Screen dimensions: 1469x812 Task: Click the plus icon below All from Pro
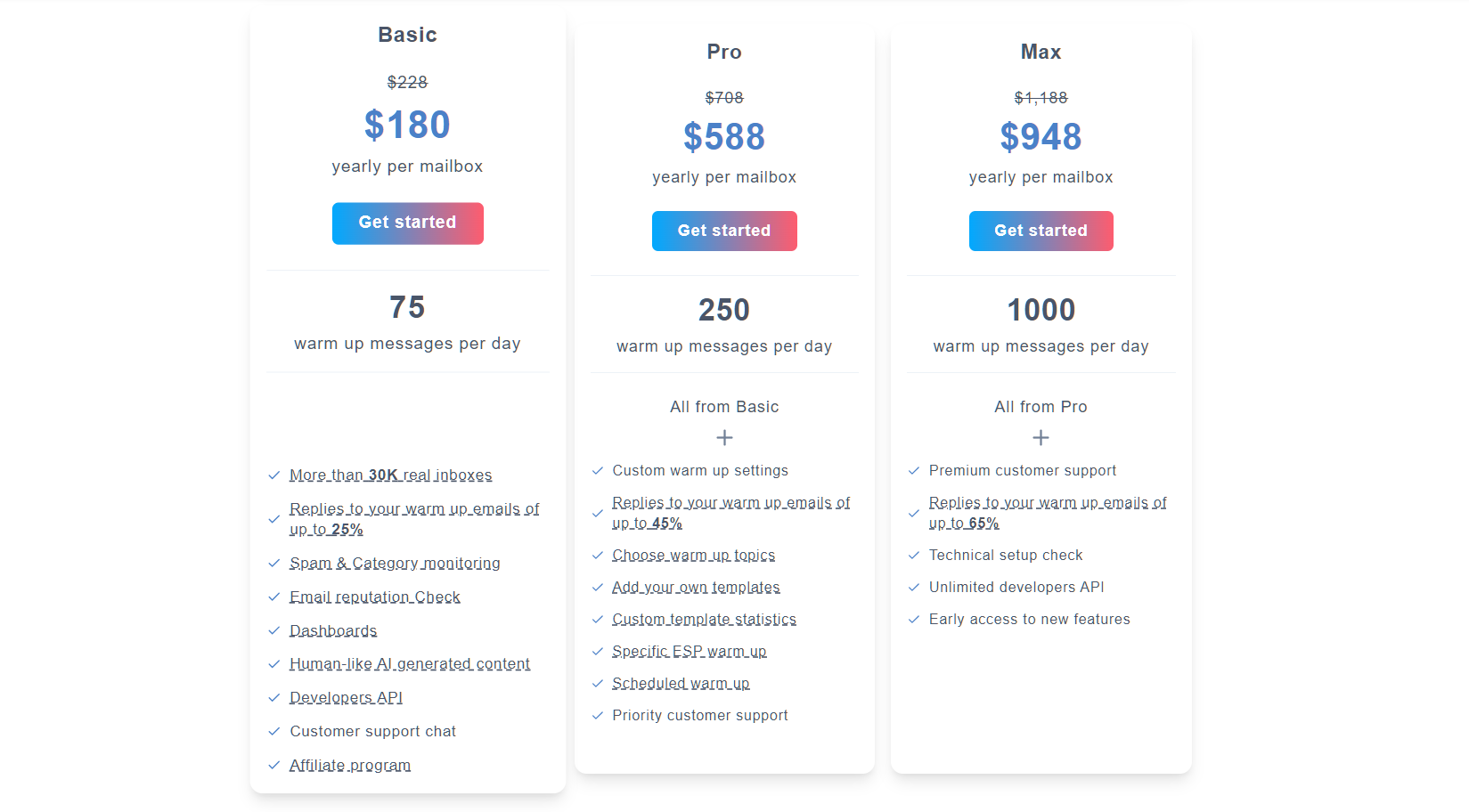1041,438
